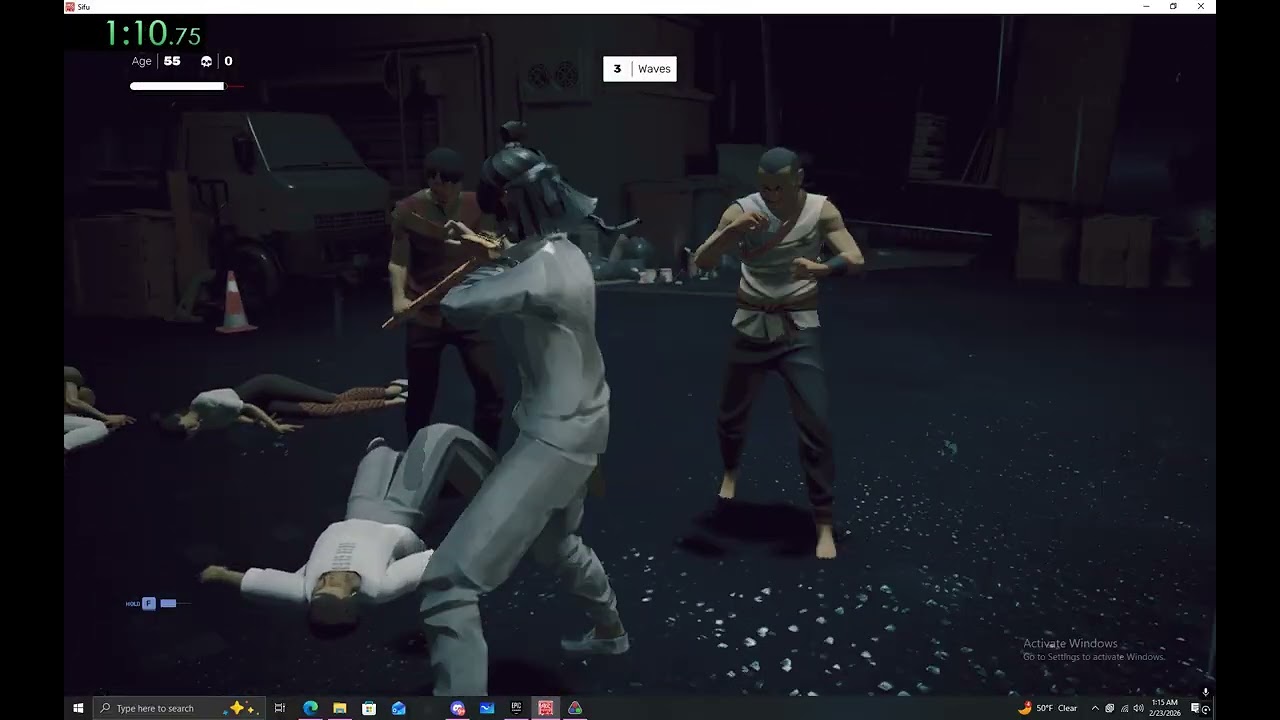Open the Outlook icon on the taskbar

399,708
